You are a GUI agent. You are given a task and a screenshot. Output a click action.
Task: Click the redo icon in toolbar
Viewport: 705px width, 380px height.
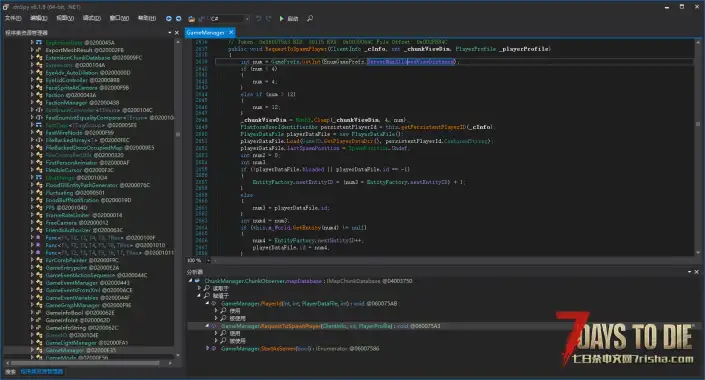pos(268,18)
